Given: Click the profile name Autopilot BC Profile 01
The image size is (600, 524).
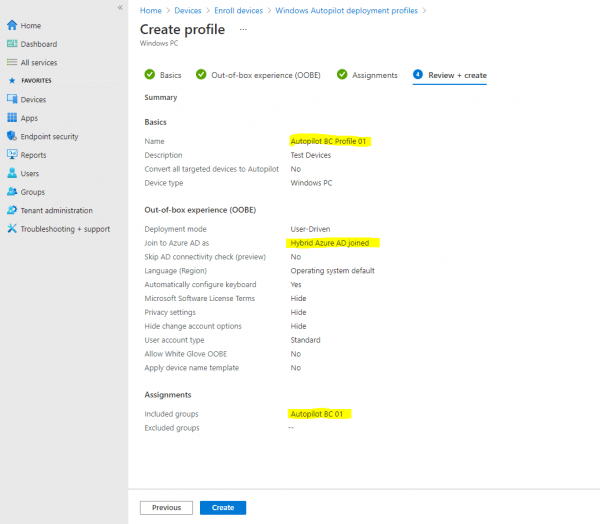Looking at the screenshot, I should click(x=328, y=141).
